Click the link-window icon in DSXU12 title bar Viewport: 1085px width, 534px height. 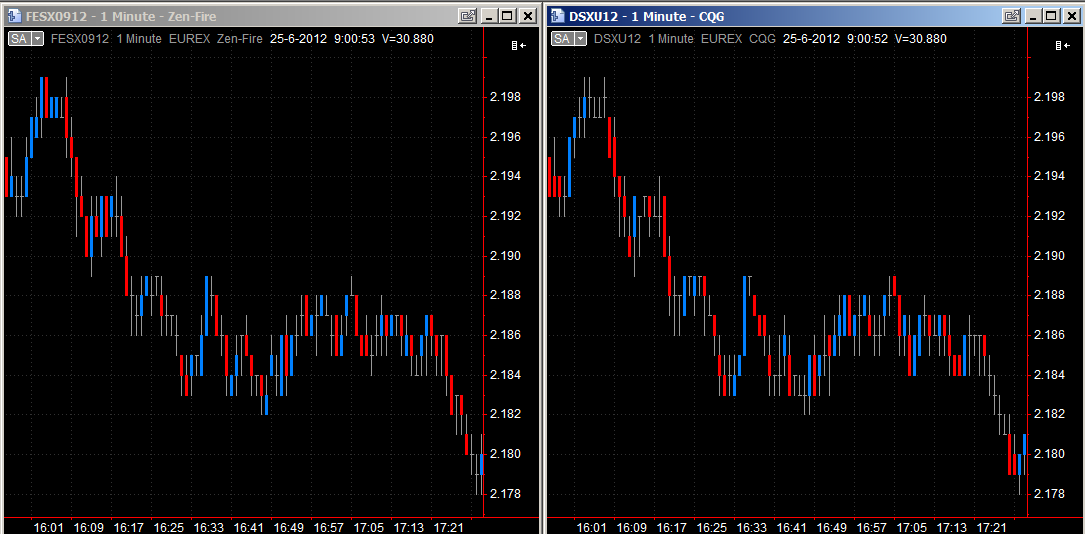tap(1011, 15)
